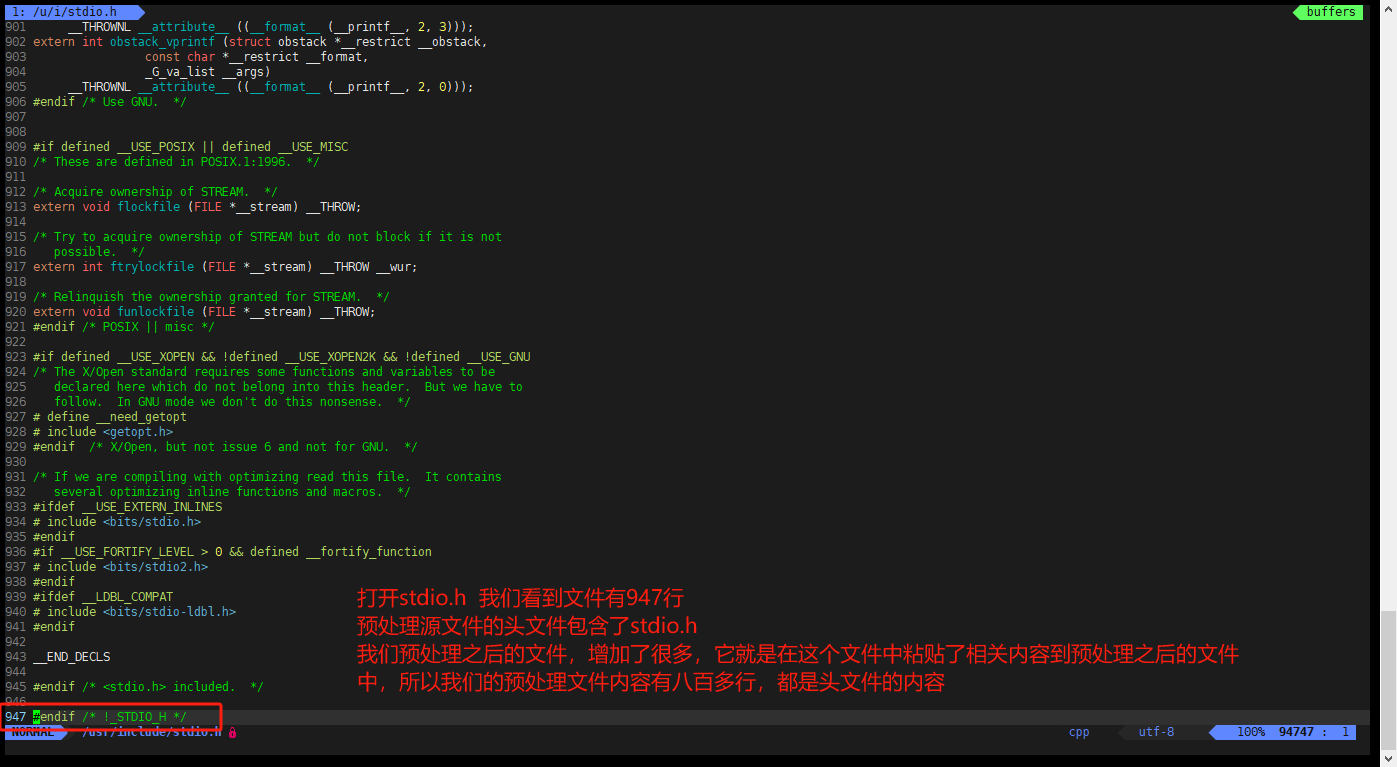Click the read-only lock icon in the statusline
The image size is (1397, 767).
[232, 732]
